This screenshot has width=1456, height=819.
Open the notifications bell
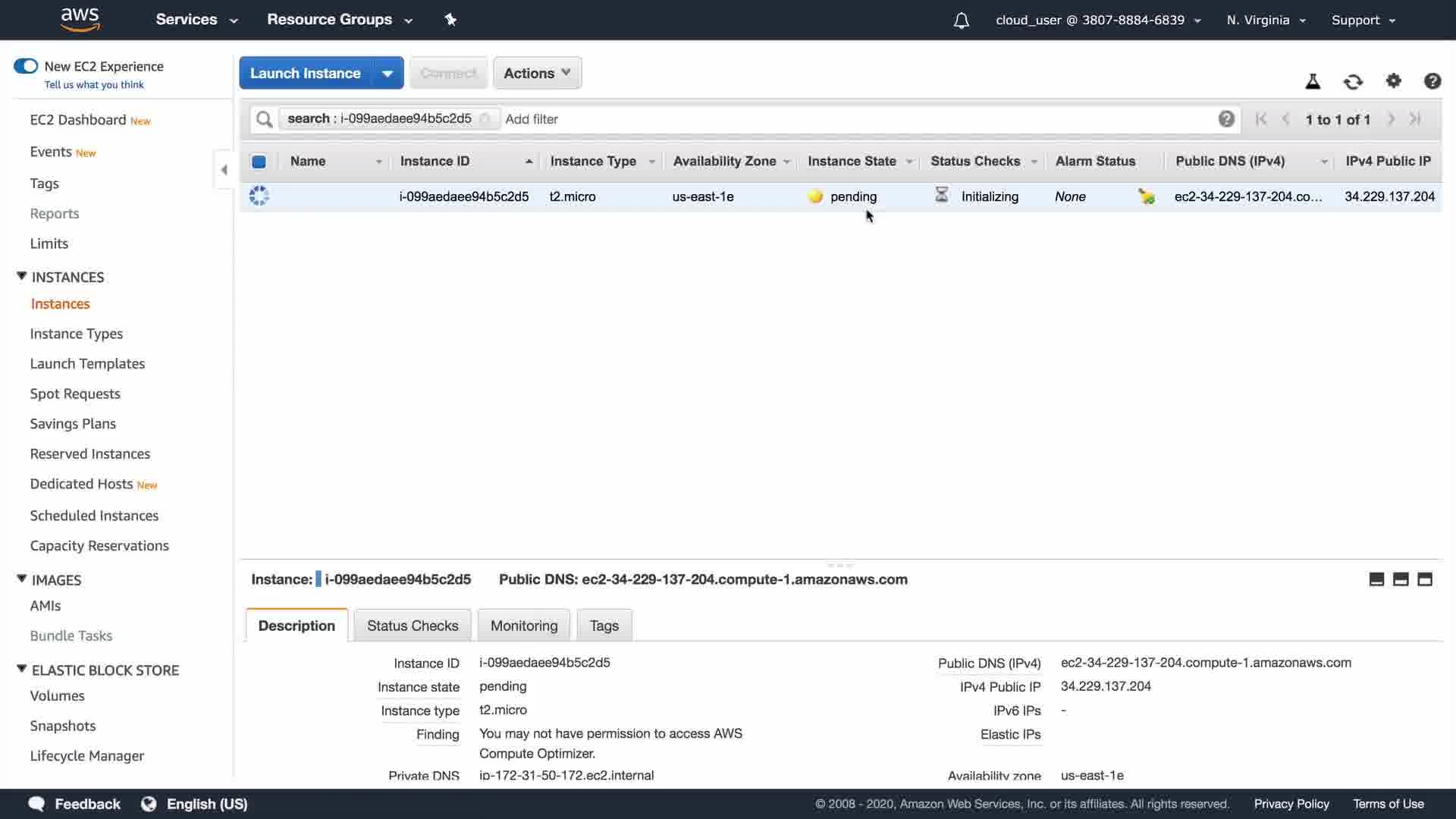961,20
